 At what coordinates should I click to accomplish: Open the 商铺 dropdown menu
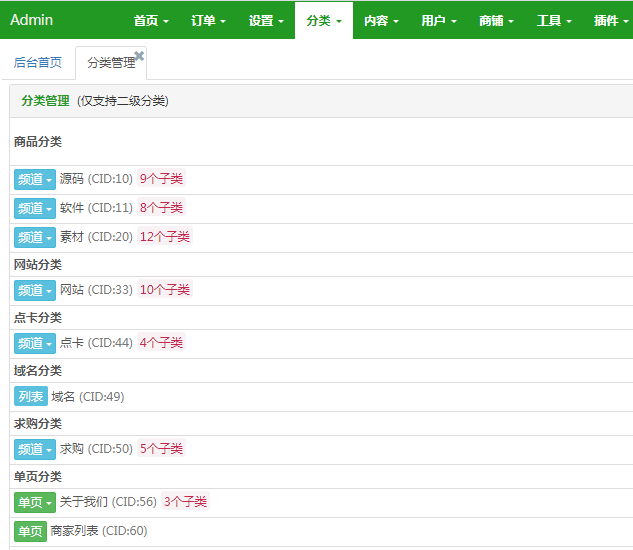(x=496, y=20)
